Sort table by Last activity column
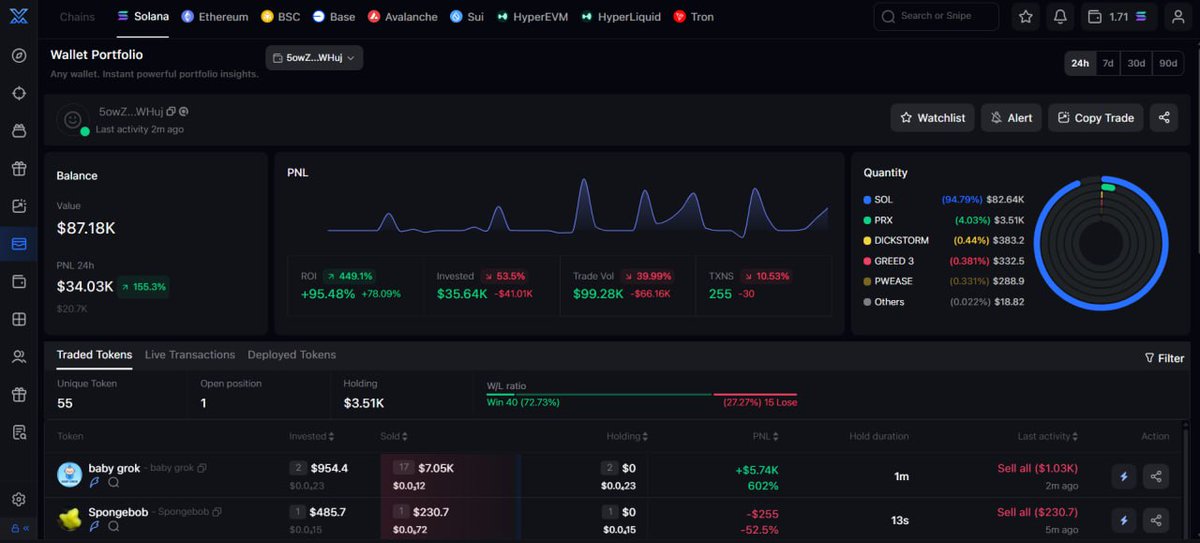The image size is (1200, 543). pyautogui.click(x=1048, y=436)
